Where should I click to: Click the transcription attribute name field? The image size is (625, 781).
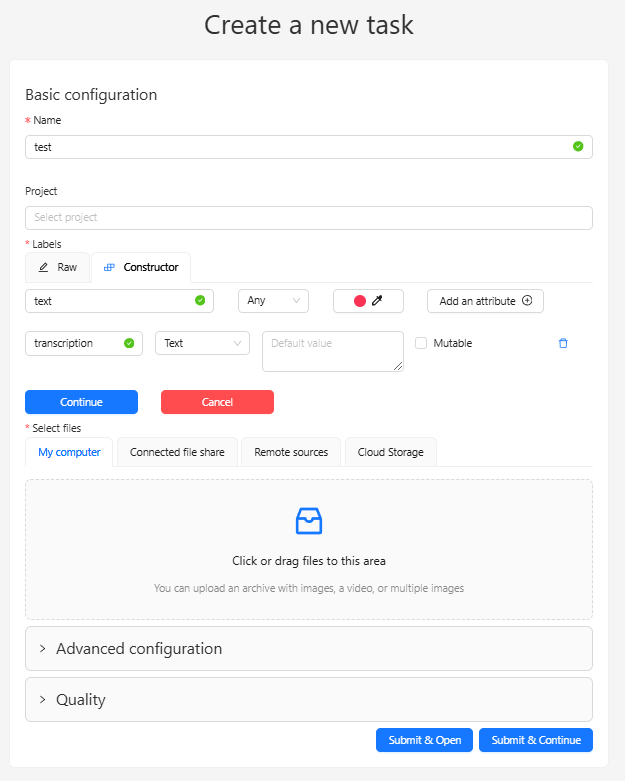coord(84,343)
